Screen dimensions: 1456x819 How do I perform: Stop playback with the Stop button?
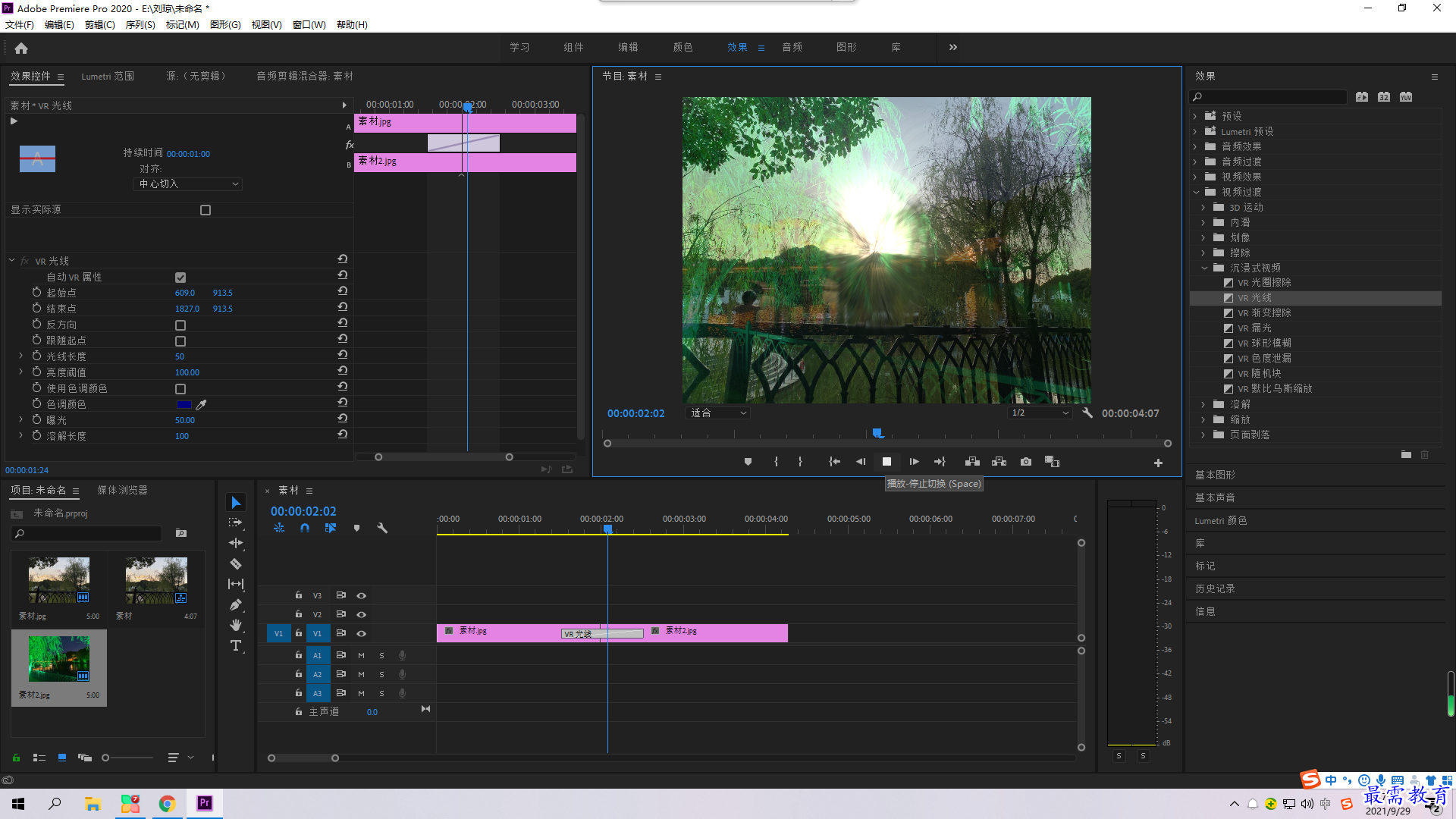(886, 462)
